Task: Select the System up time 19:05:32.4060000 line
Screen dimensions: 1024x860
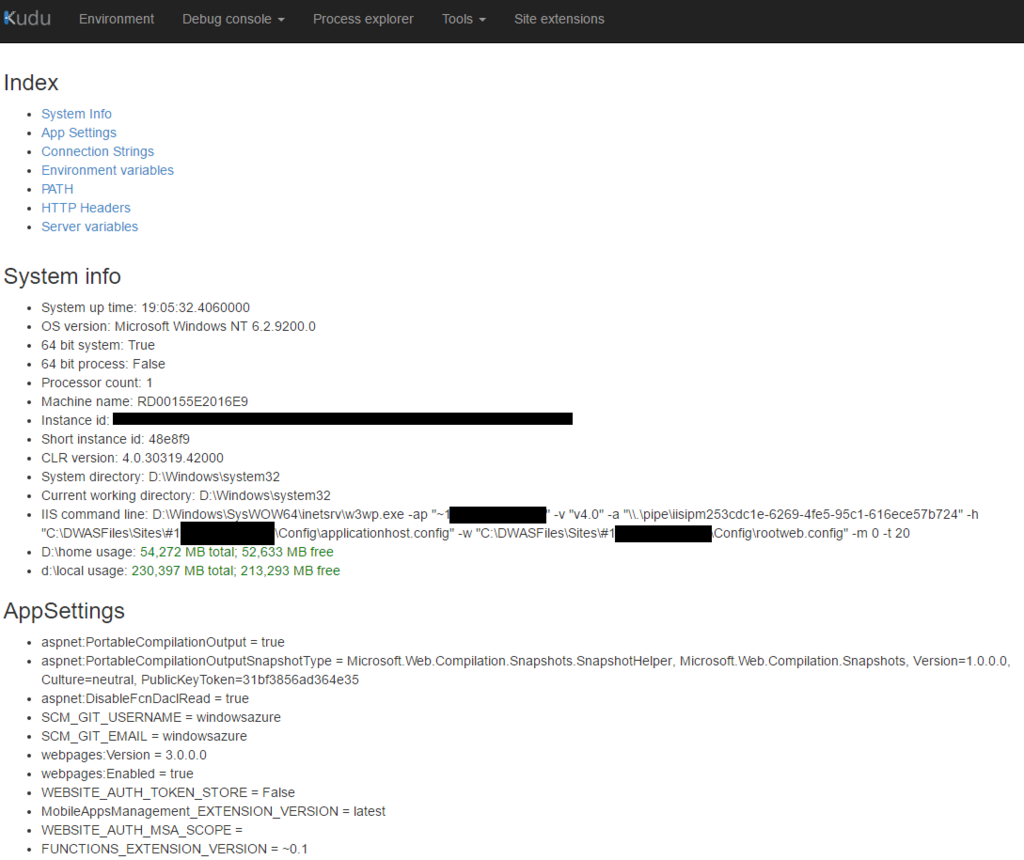Action: point(146,308)
